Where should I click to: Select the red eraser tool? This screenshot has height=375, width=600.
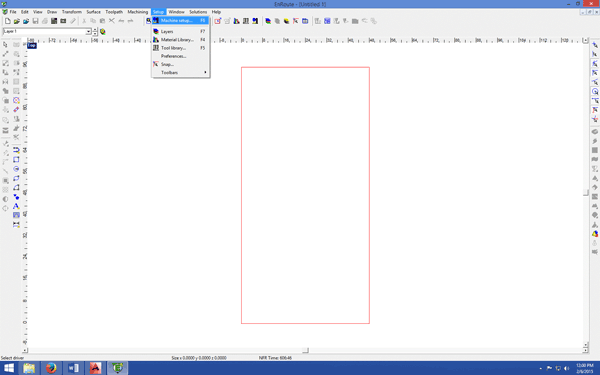point(16,110)
